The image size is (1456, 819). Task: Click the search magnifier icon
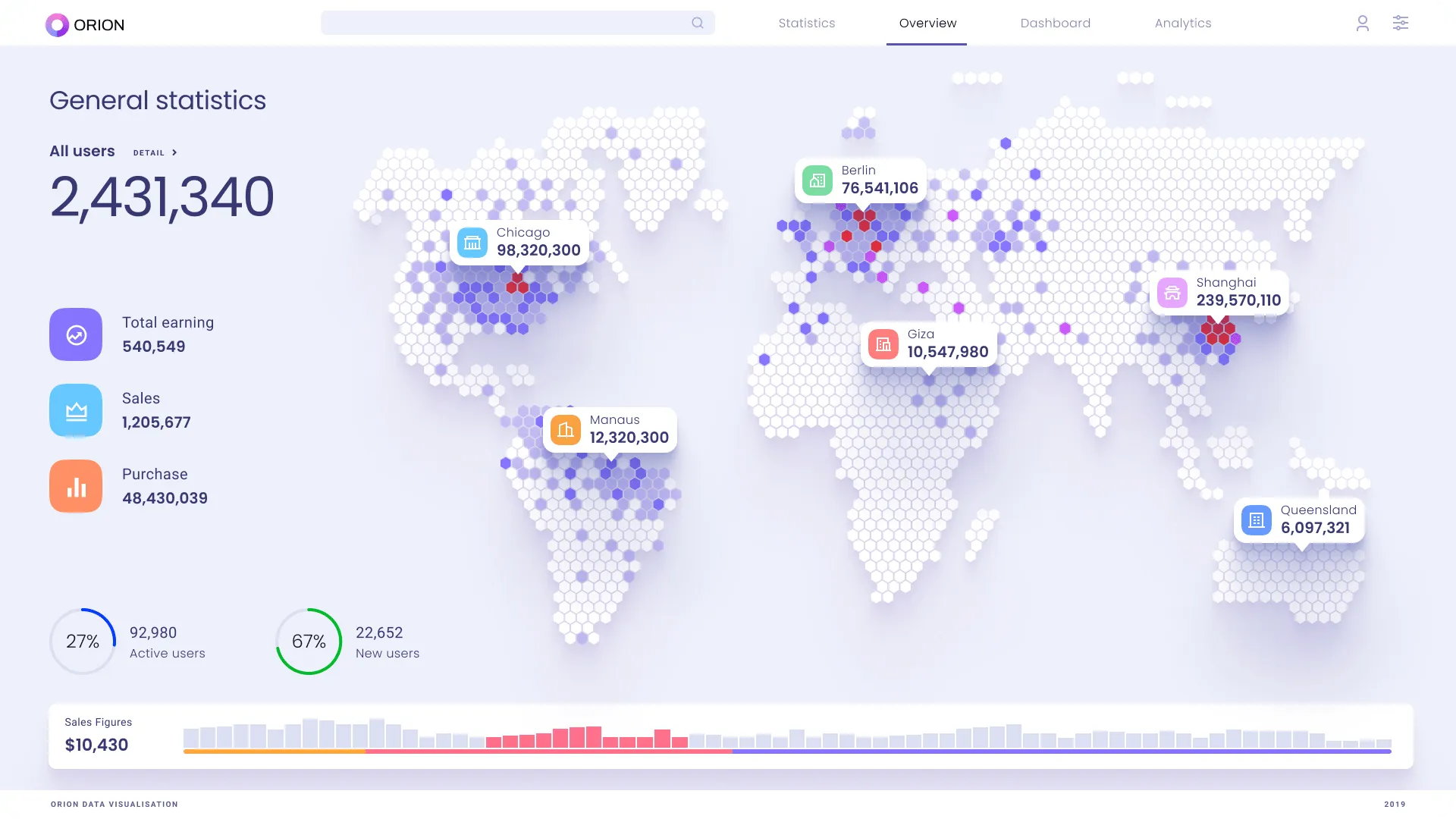pyautogui.click(x=697, y=23)
